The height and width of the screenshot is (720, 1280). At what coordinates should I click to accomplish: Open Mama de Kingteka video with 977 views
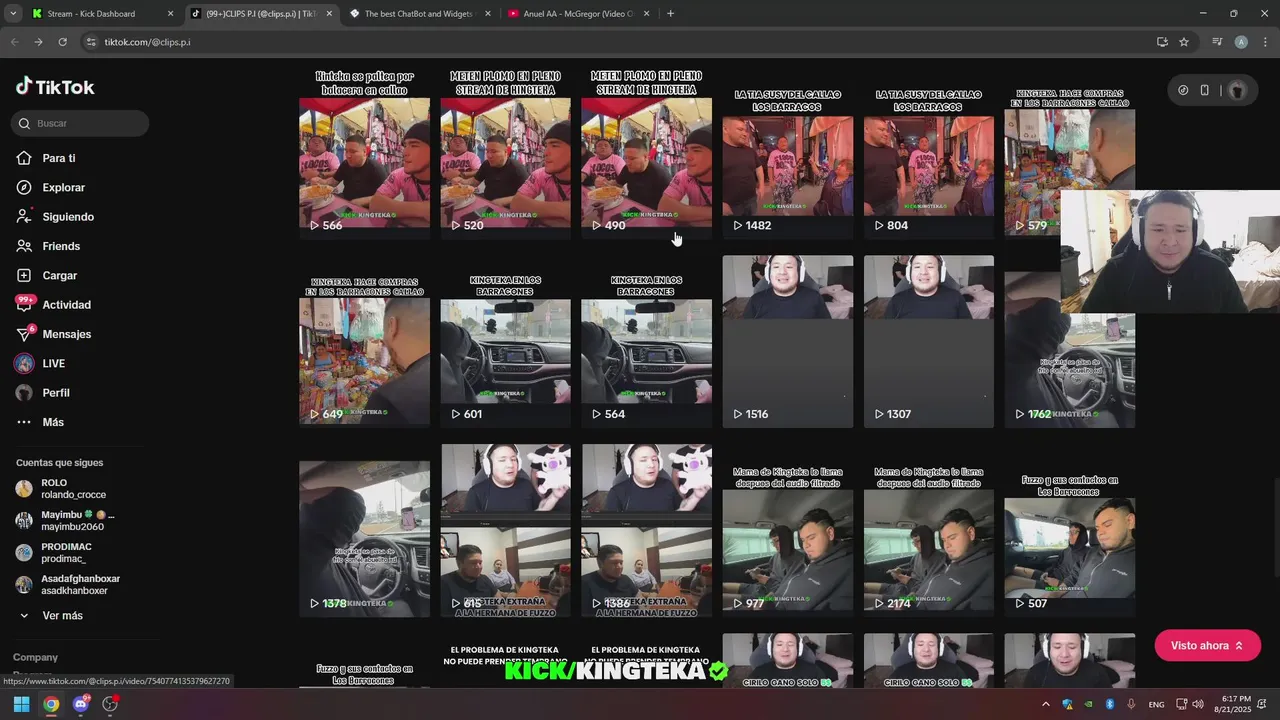pyautogui.click(x=787, y=530)
